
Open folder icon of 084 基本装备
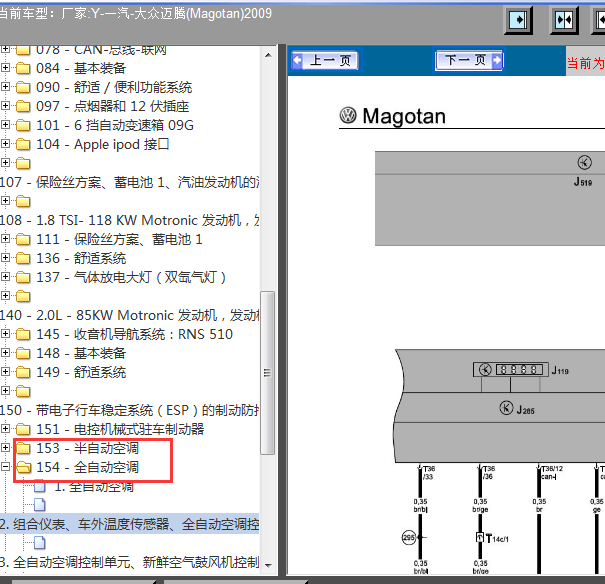[x=23, y=68]
